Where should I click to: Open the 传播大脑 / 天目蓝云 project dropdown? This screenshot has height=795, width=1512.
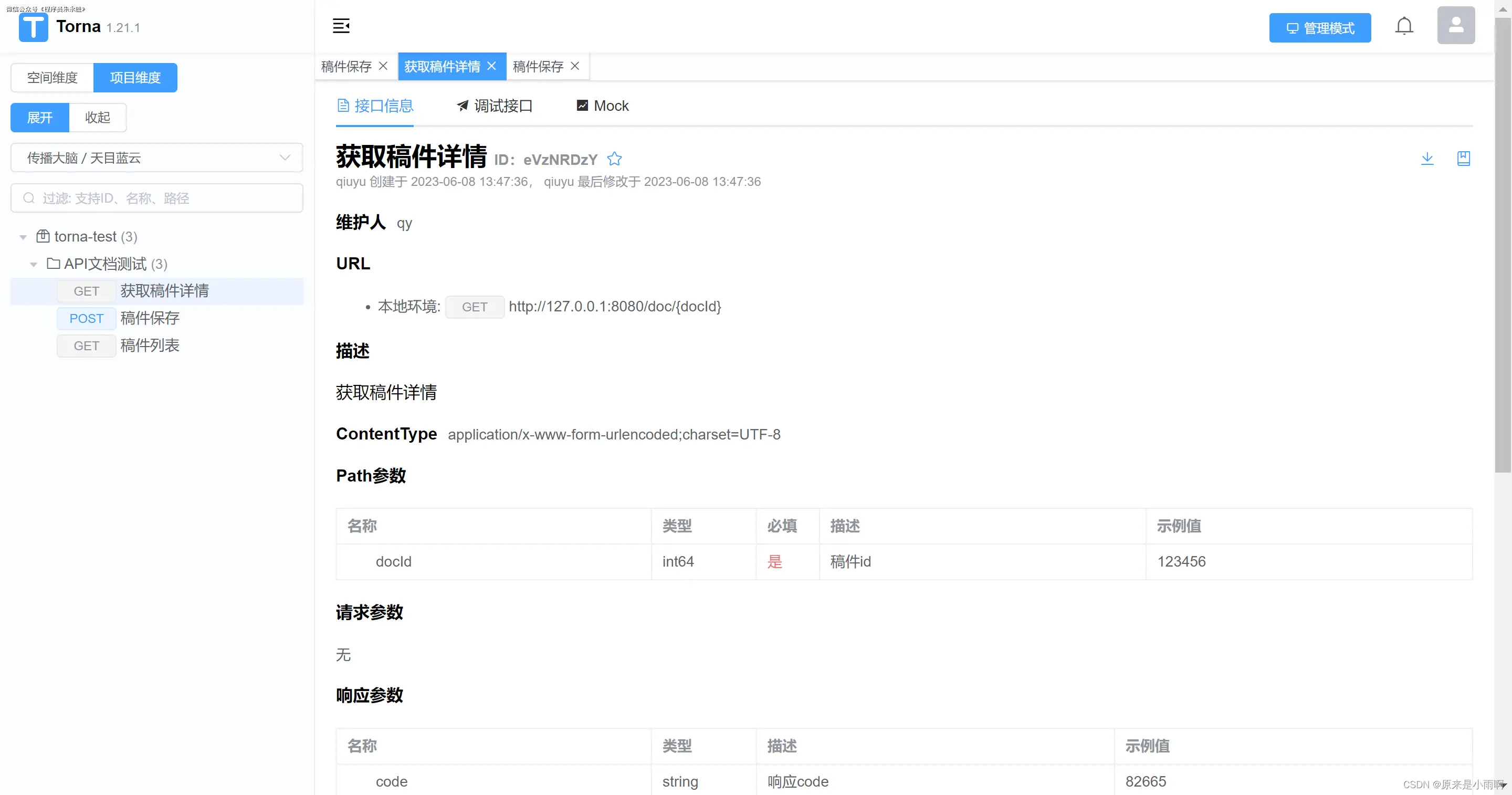tap(157, 158)
